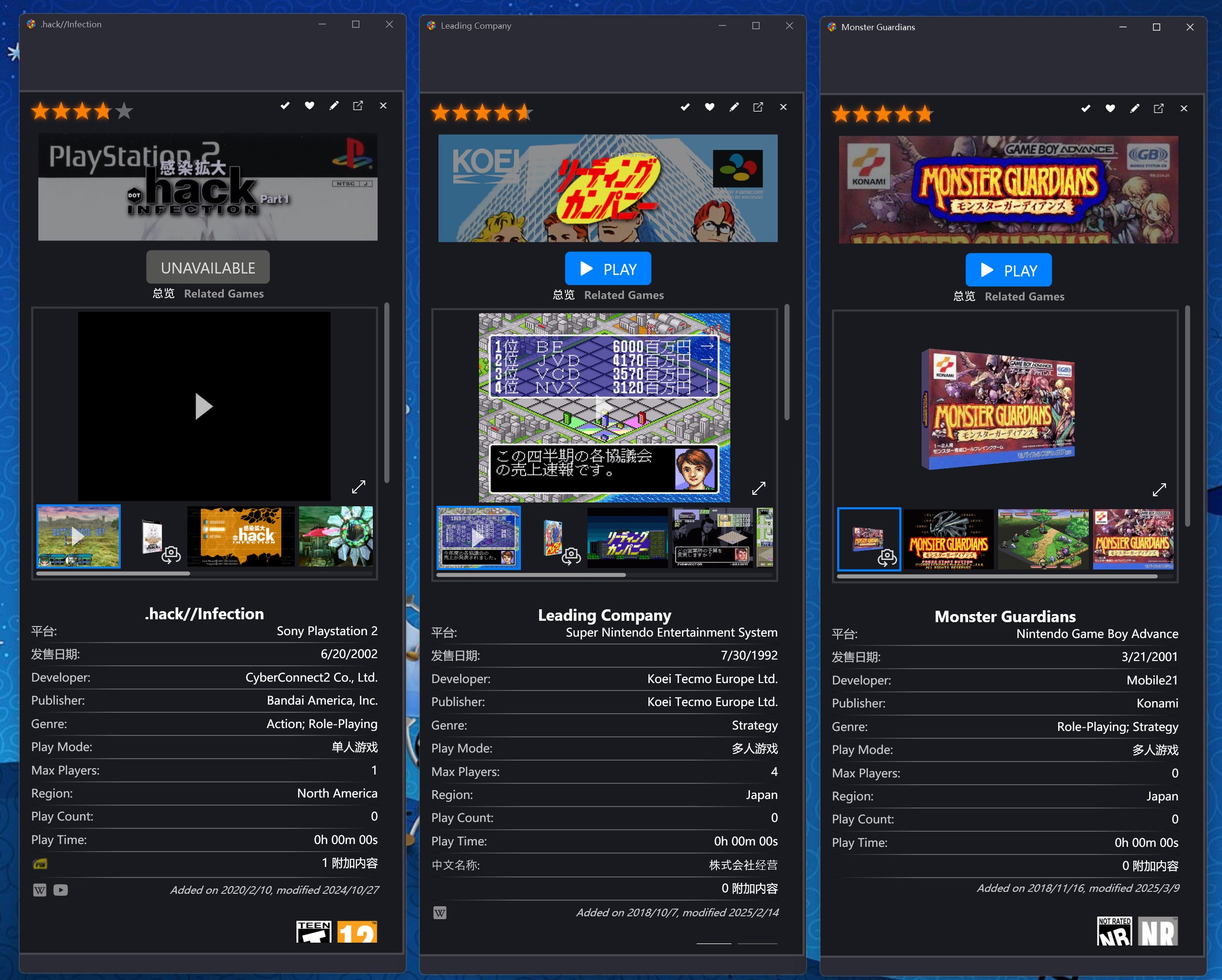Select Monster Guardians 3D box thumbnail
Image resolution: width=1222 pixels, height=980 pixels.
point(869,540)
